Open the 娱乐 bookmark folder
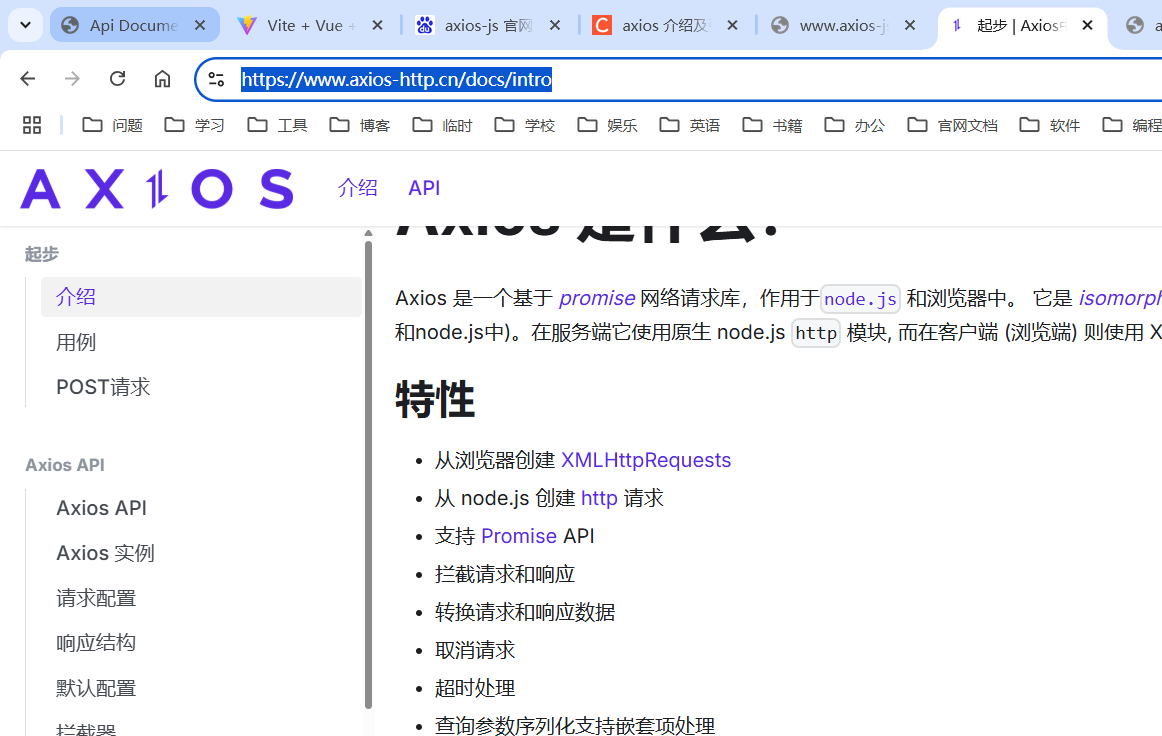This screenshot has height=736, width=1162. click(607, 125)
